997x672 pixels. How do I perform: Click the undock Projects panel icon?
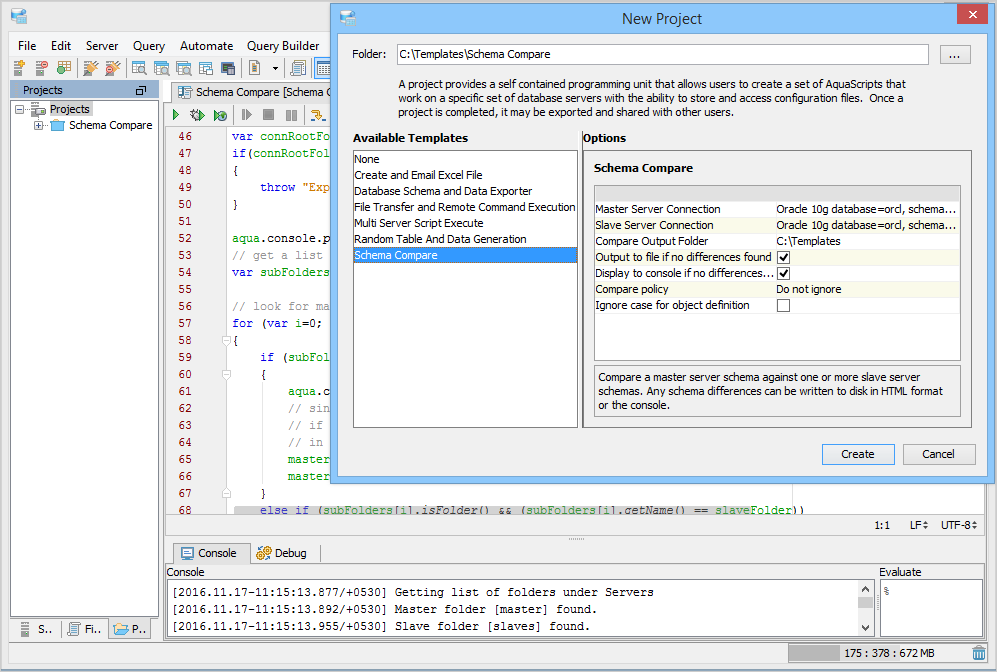(x=141, y=91)
